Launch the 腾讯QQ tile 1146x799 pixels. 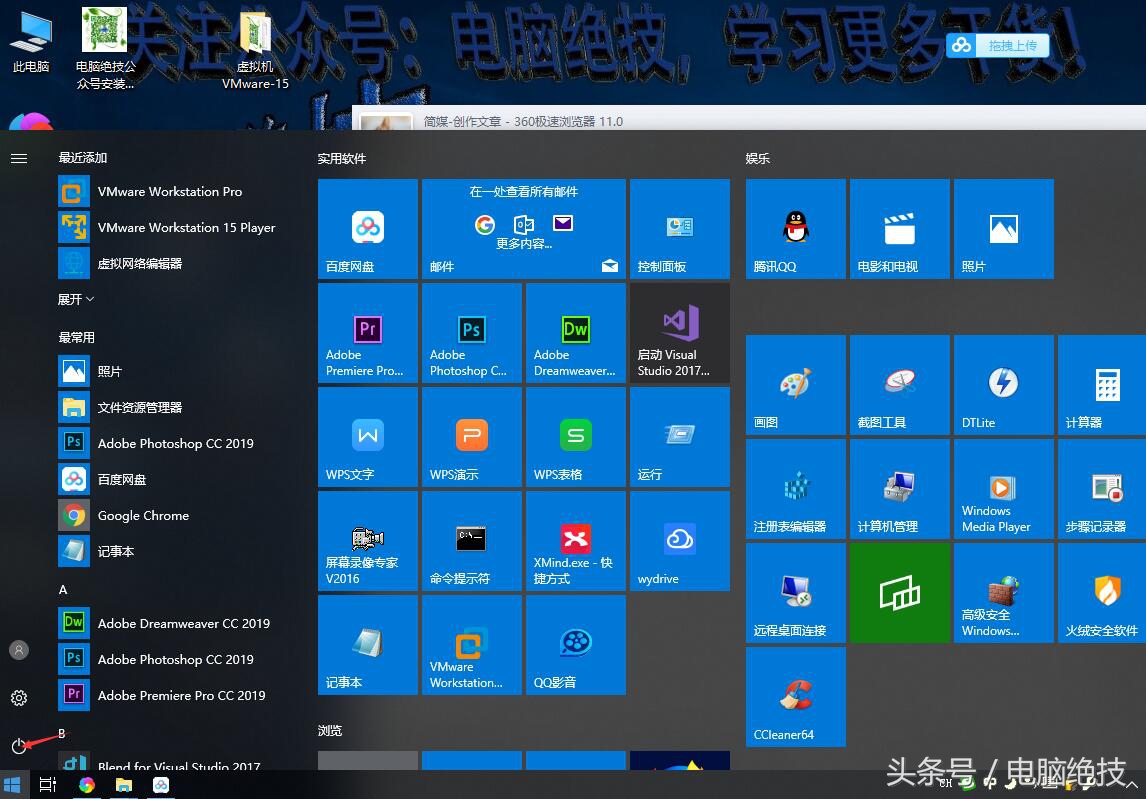click(x=795, y=228)
